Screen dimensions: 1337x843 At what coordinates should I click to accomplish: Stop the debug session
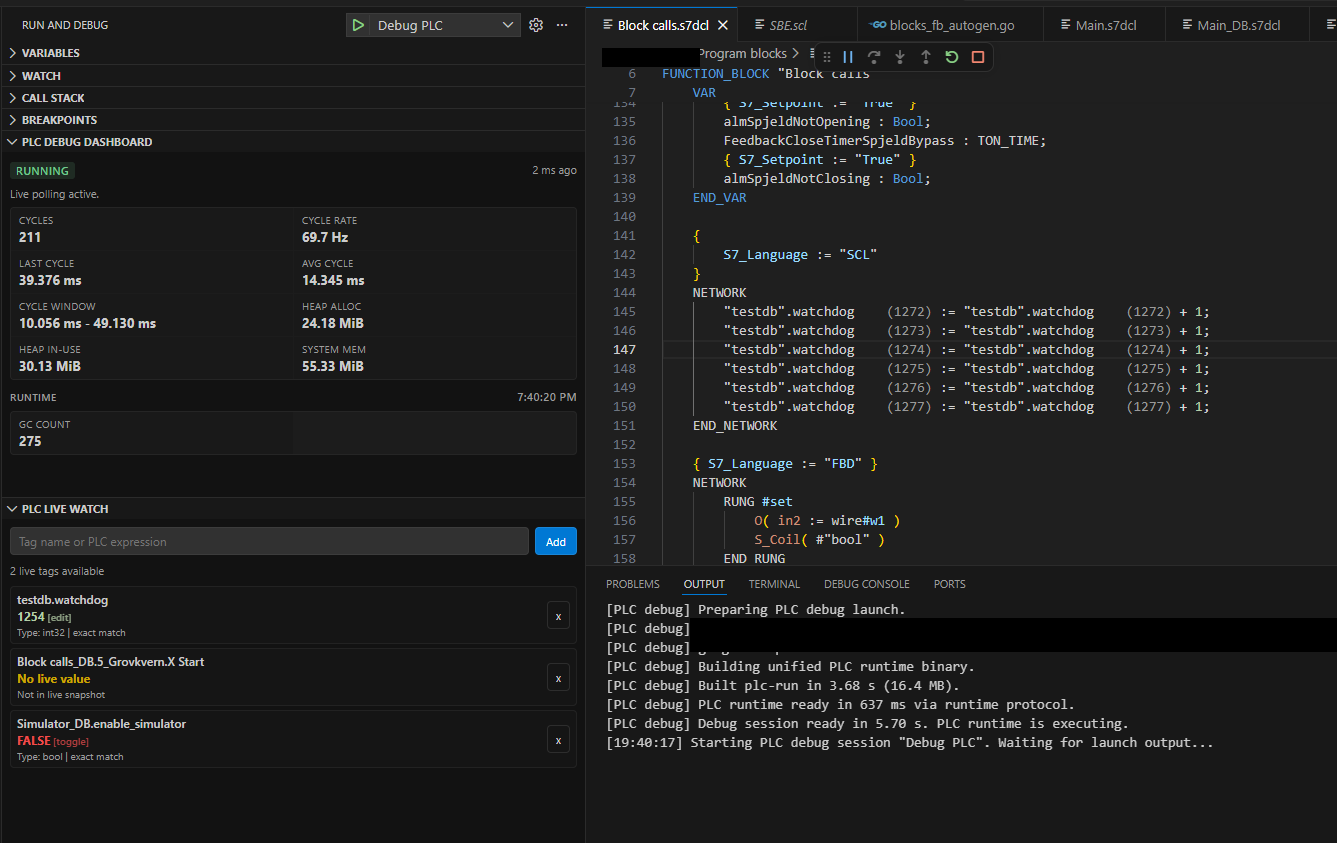[x=978, y=57]
